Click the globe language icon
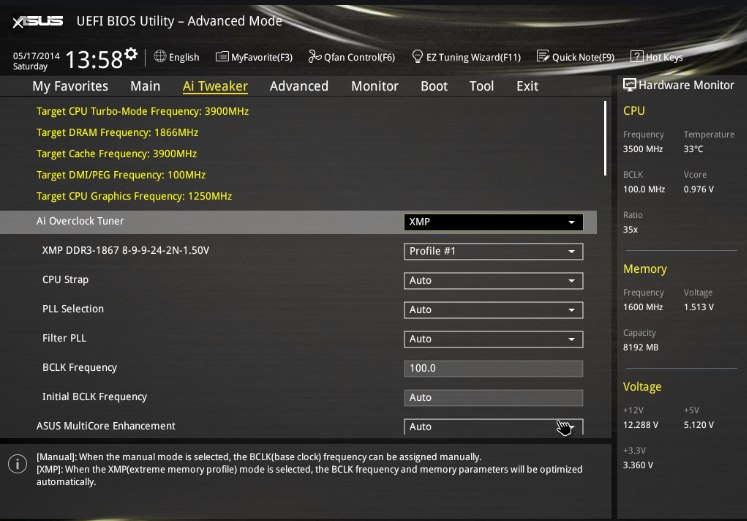 (x=160, y=56)
